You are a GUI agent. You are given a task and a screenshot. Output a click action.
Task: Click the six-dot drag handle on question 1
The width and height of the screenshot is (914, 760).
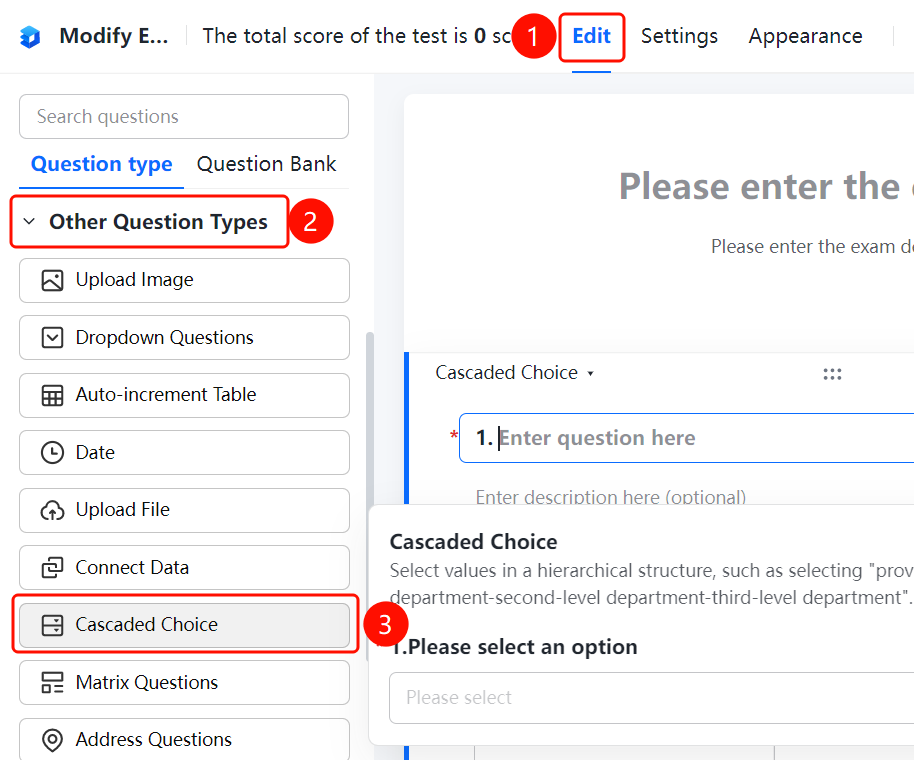pos(832,374)
